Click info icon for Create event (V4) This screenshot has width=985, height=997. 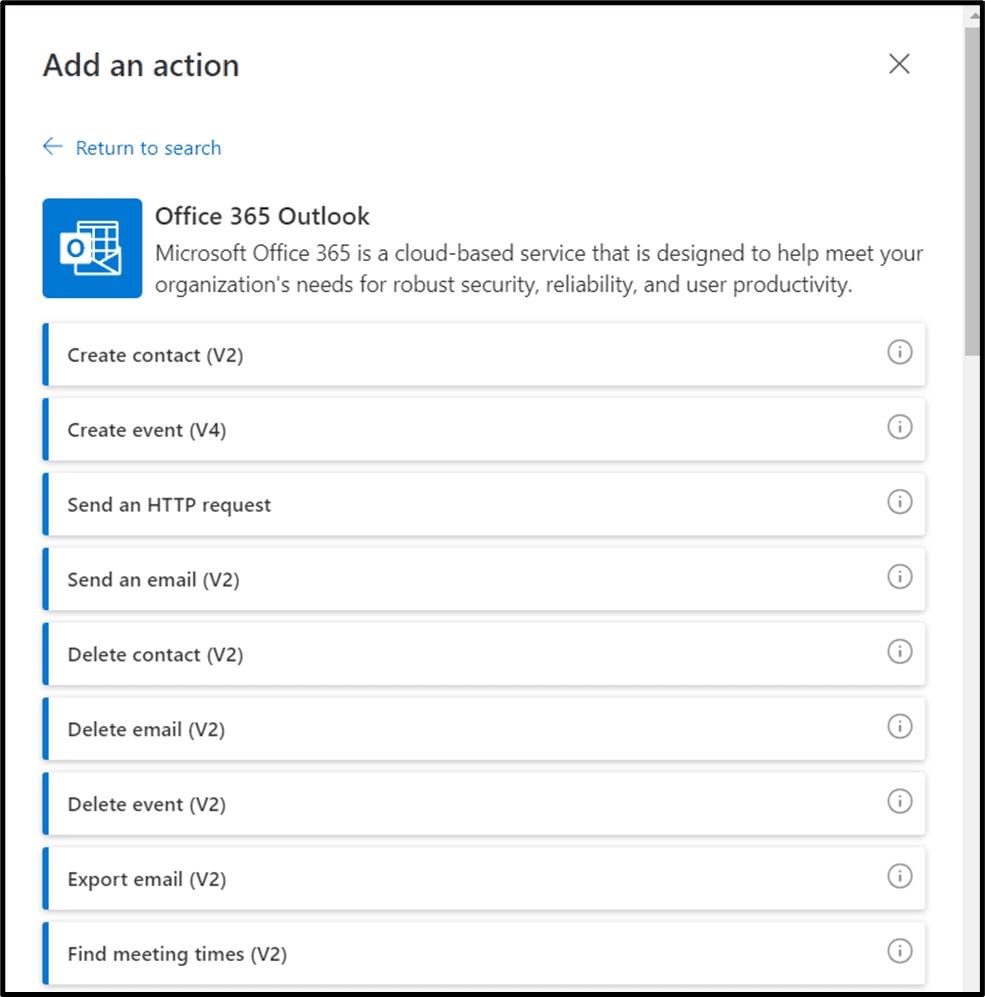(899, 427)
